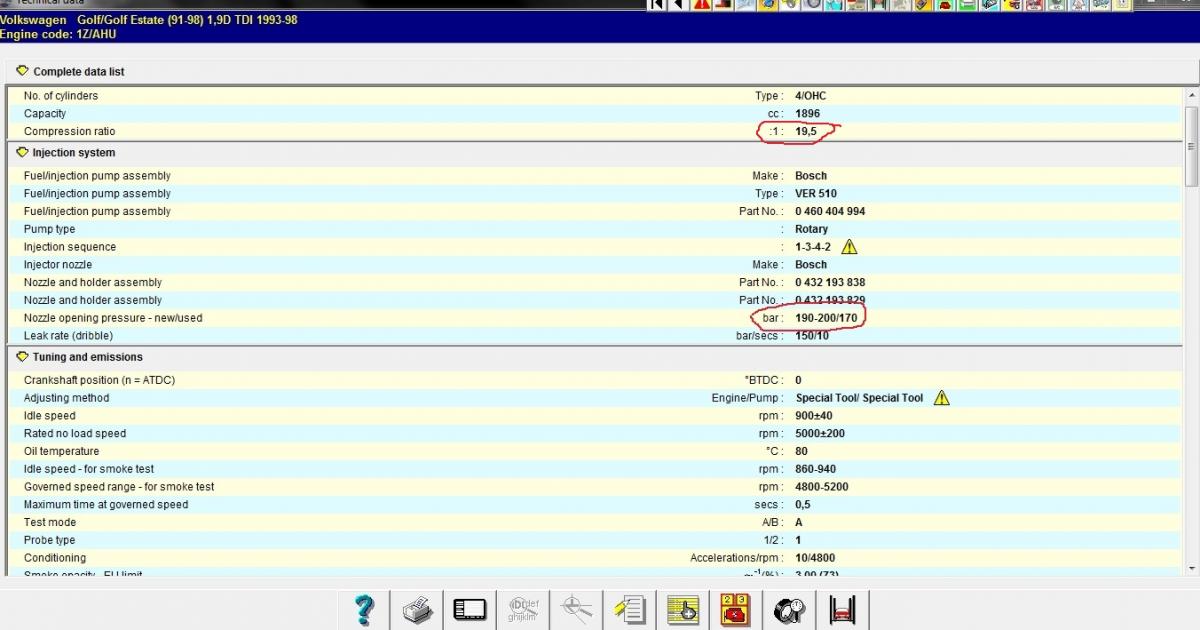Open the notes page with pencil icon
The height and width of the screenshot is (630, 1200).
[x=630, y=609]
